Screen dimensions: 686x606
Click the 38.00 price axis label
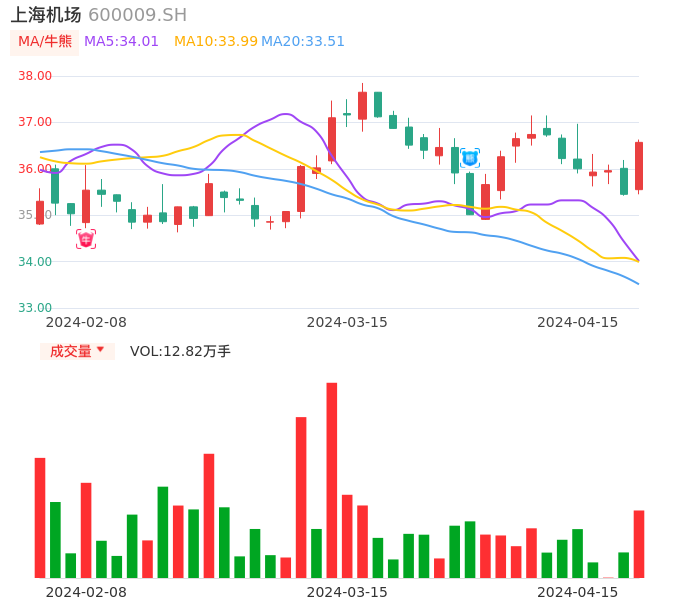[35, 76]
